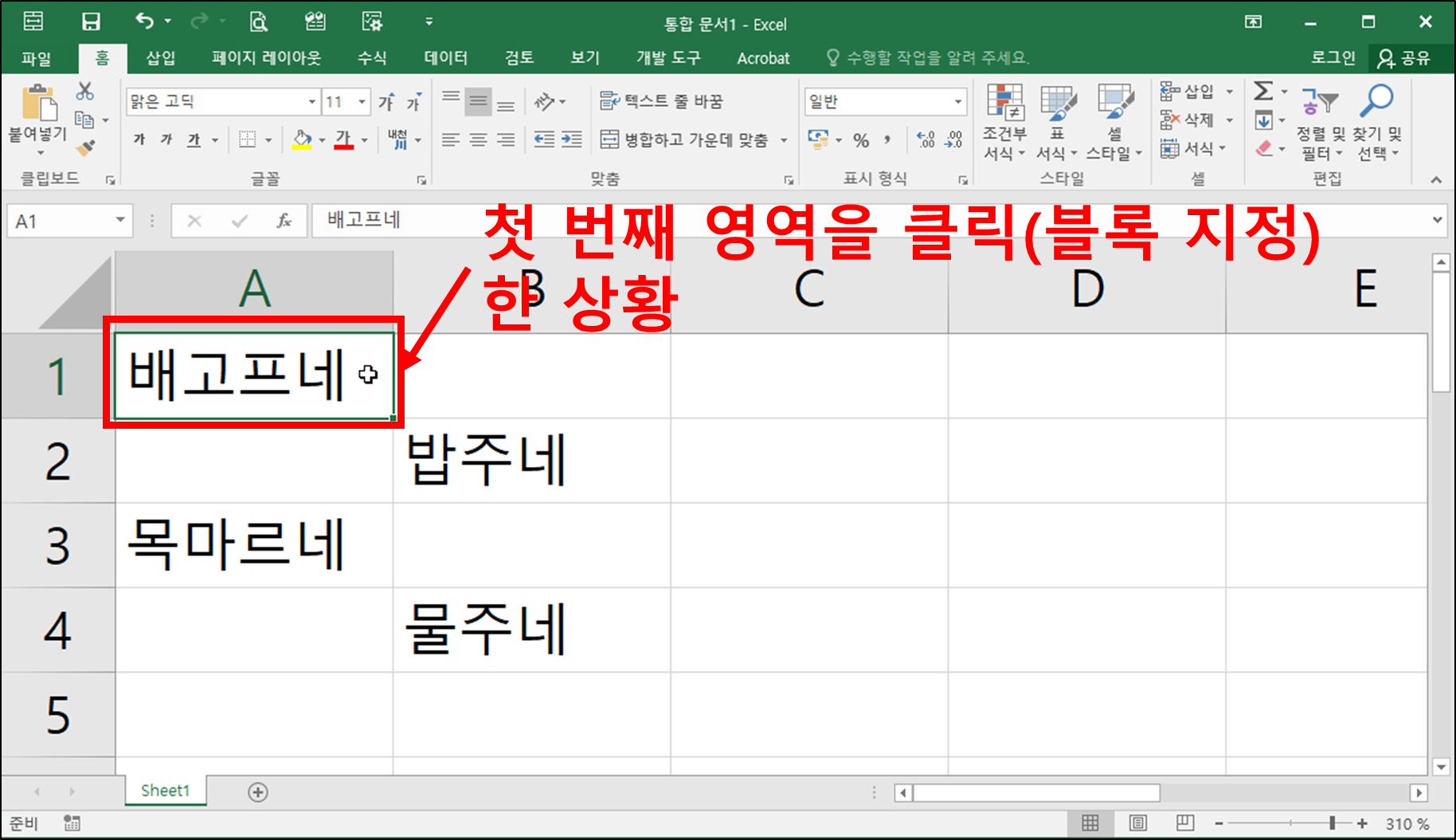Select the Sheet1 tab
This screenshot has height=840, width=1456.
coord(165,791)
